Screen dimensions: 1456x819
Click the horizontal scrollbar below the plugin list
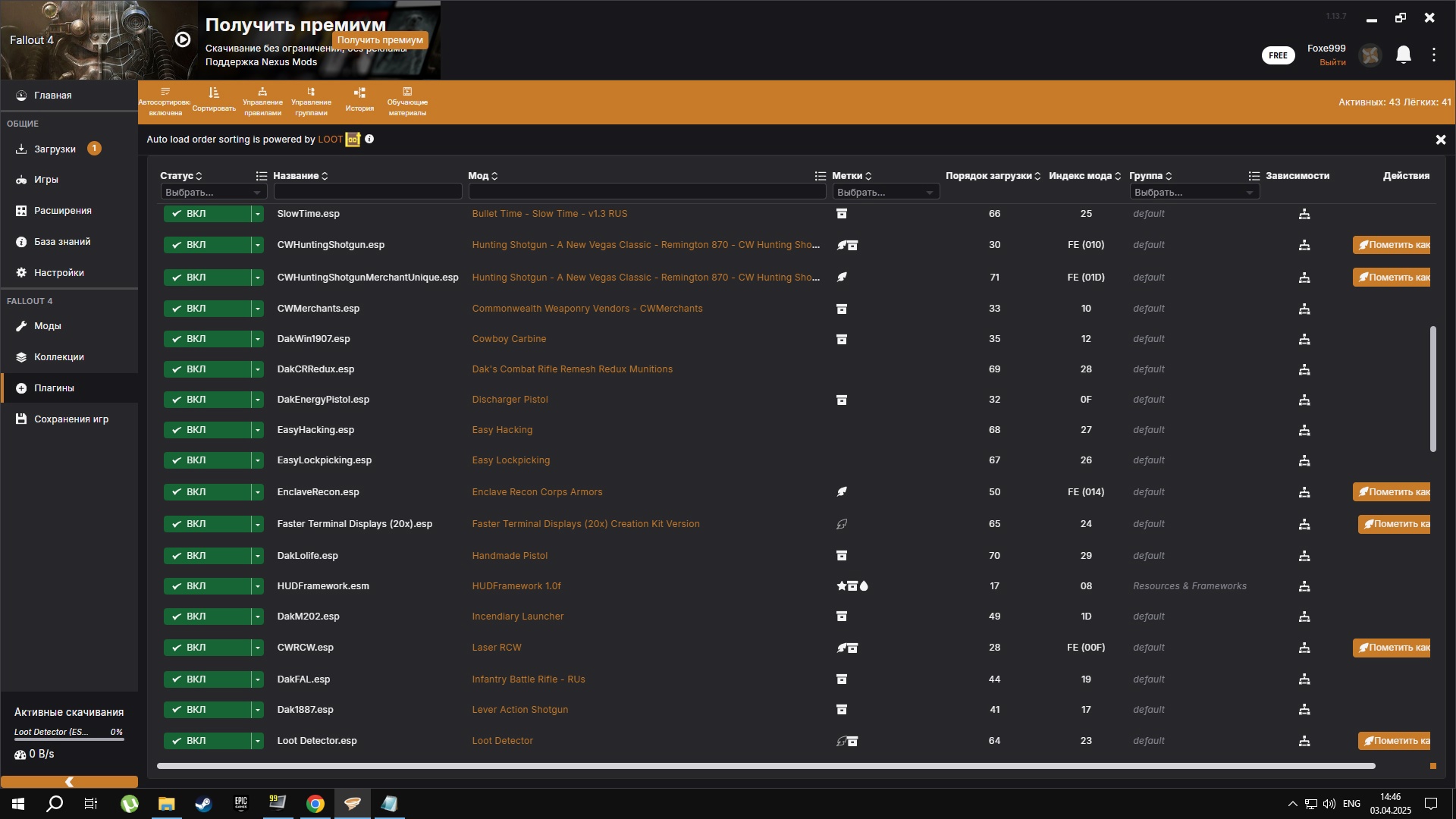tap(766, 766)
